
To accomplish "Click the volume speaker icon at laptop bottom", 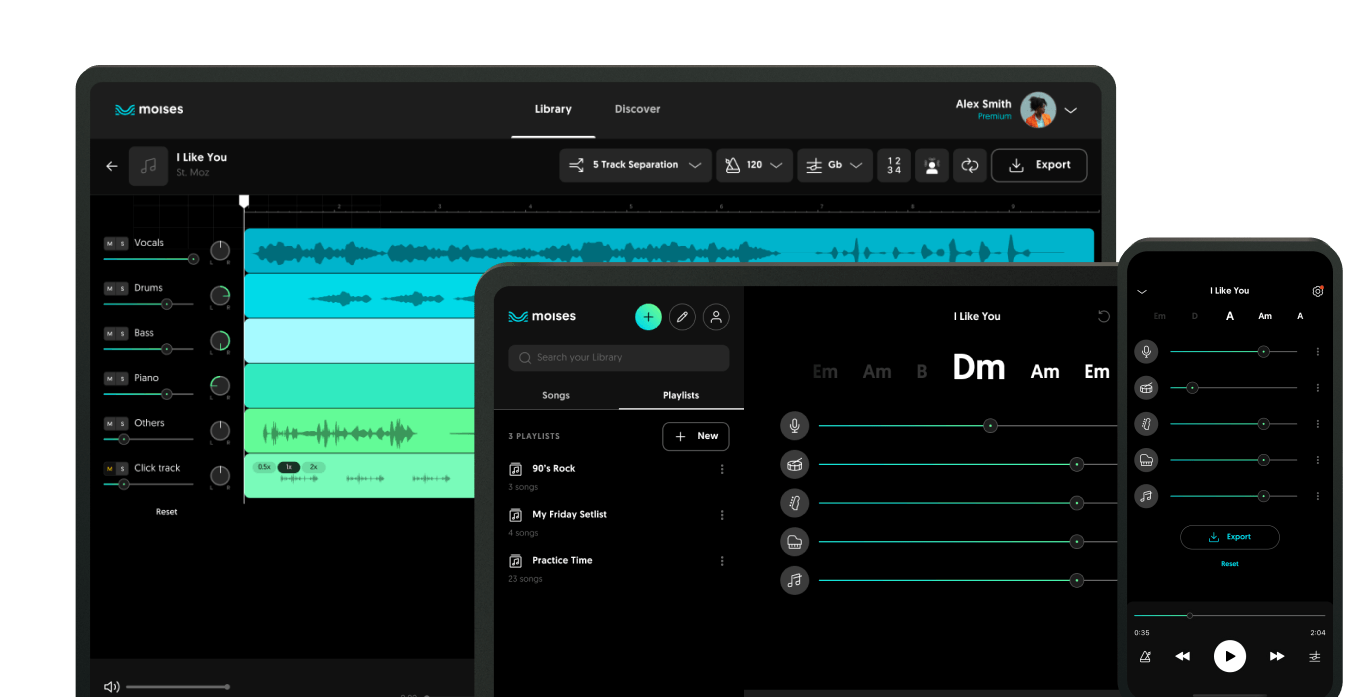I will pos(112,687).
